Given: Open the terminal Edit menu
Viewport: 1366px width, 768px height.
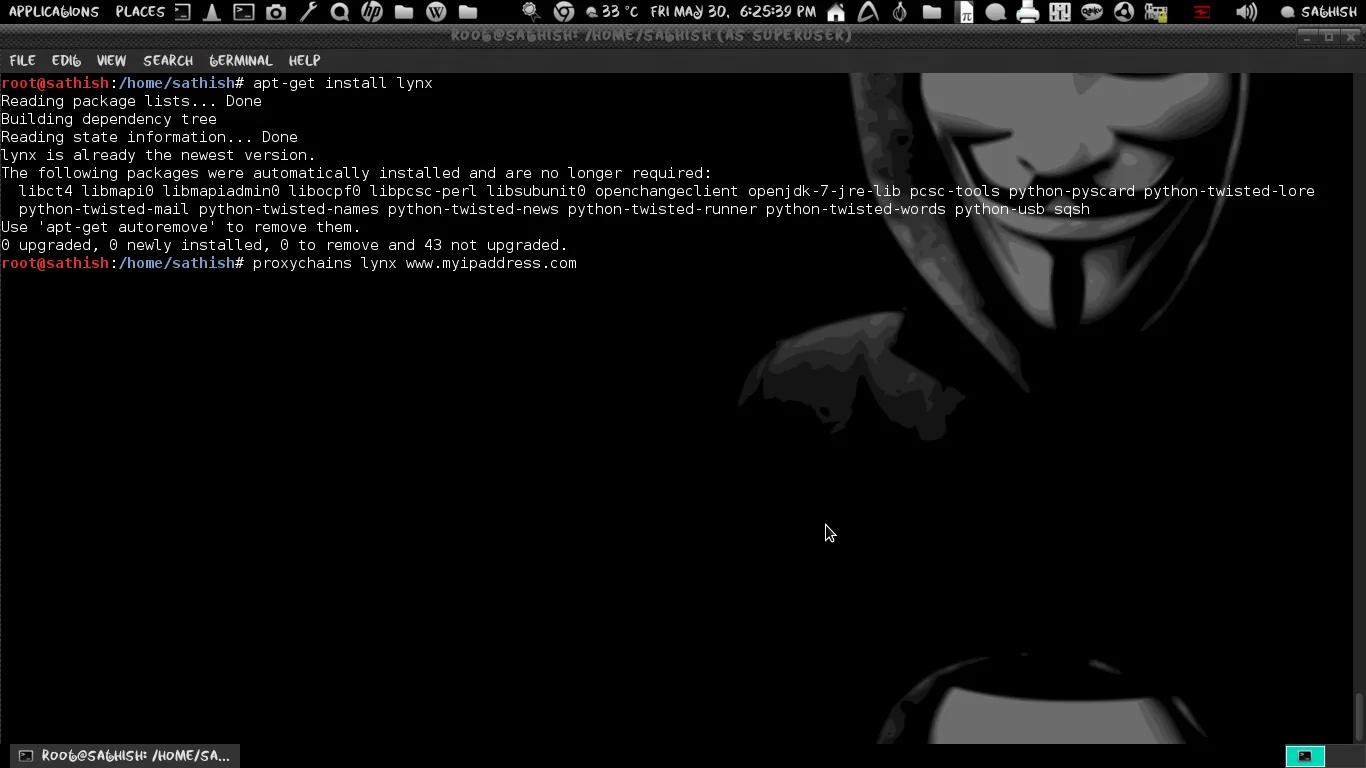Looking at the screenshot, I should tap(66, 60).
